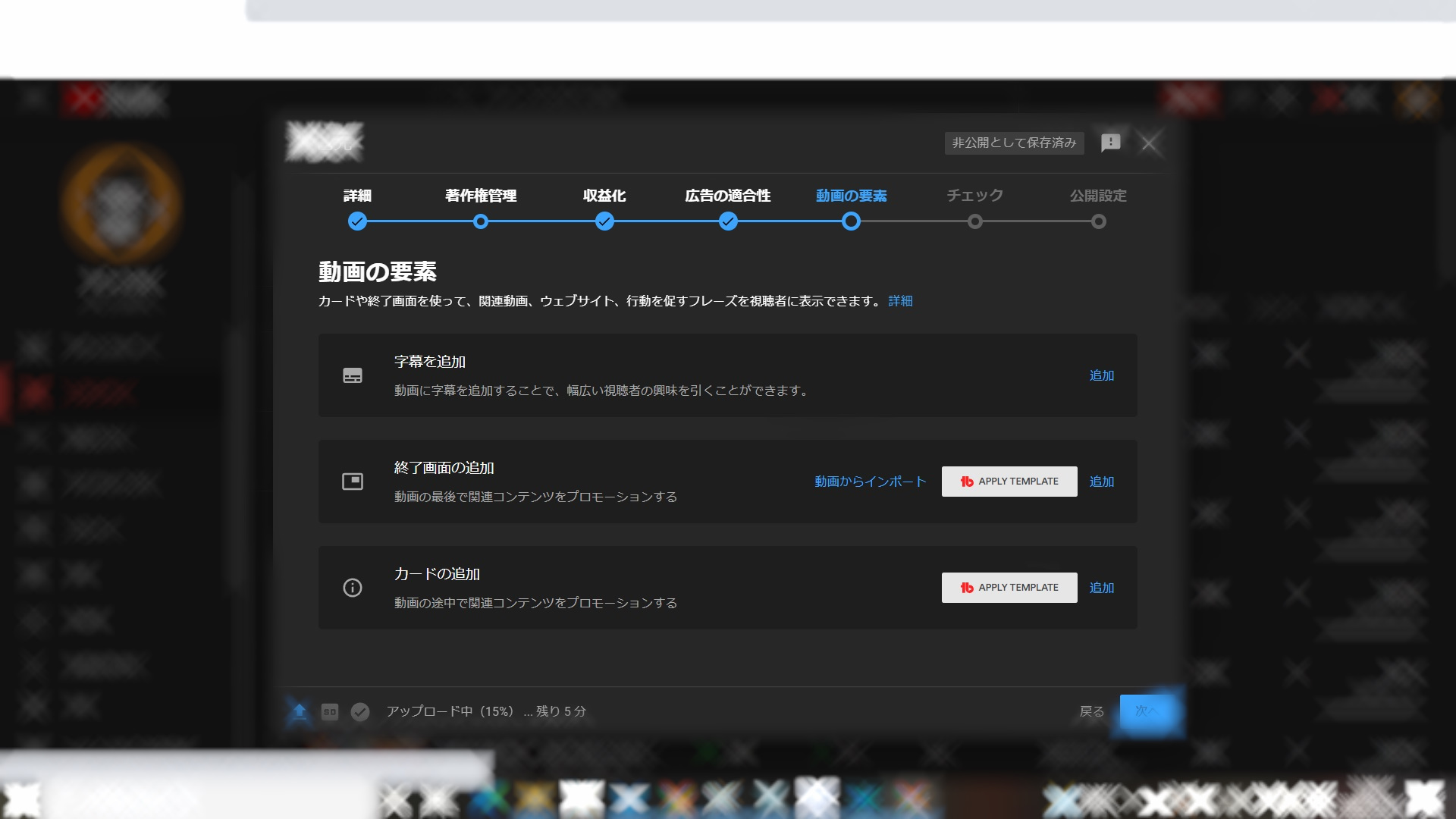Click APPLY TEMPLATE for カードの追加
The width and height of the screenshot is (1456, 819).
tap(1009, 587)
